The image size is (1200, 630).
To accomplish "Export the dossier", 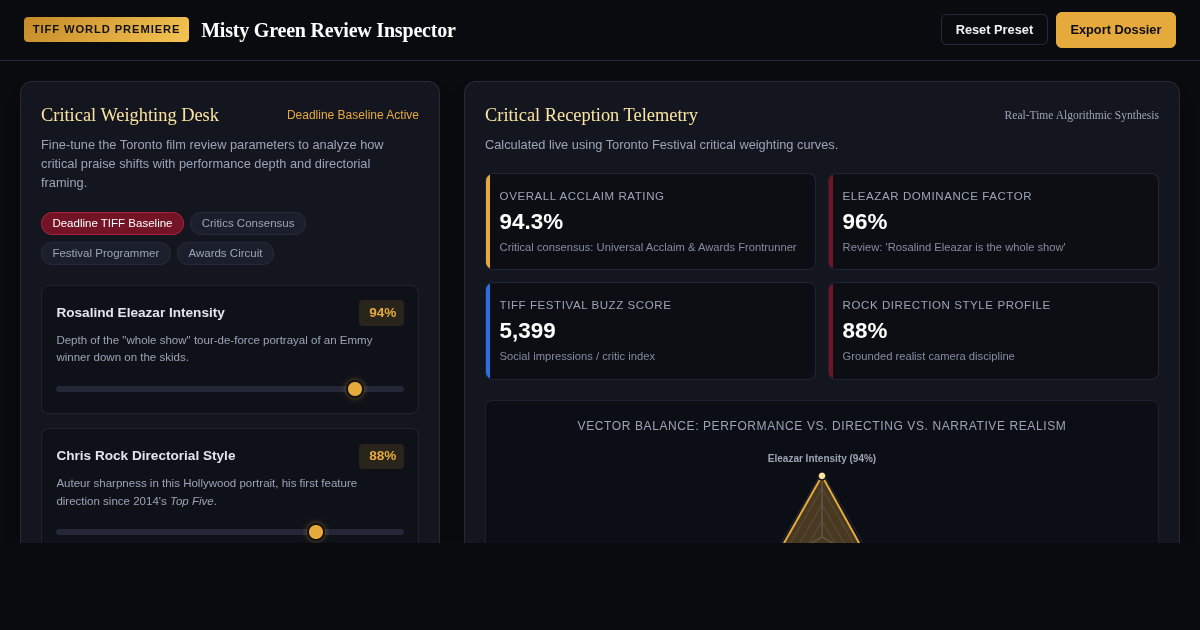I will coord(1116,30).
